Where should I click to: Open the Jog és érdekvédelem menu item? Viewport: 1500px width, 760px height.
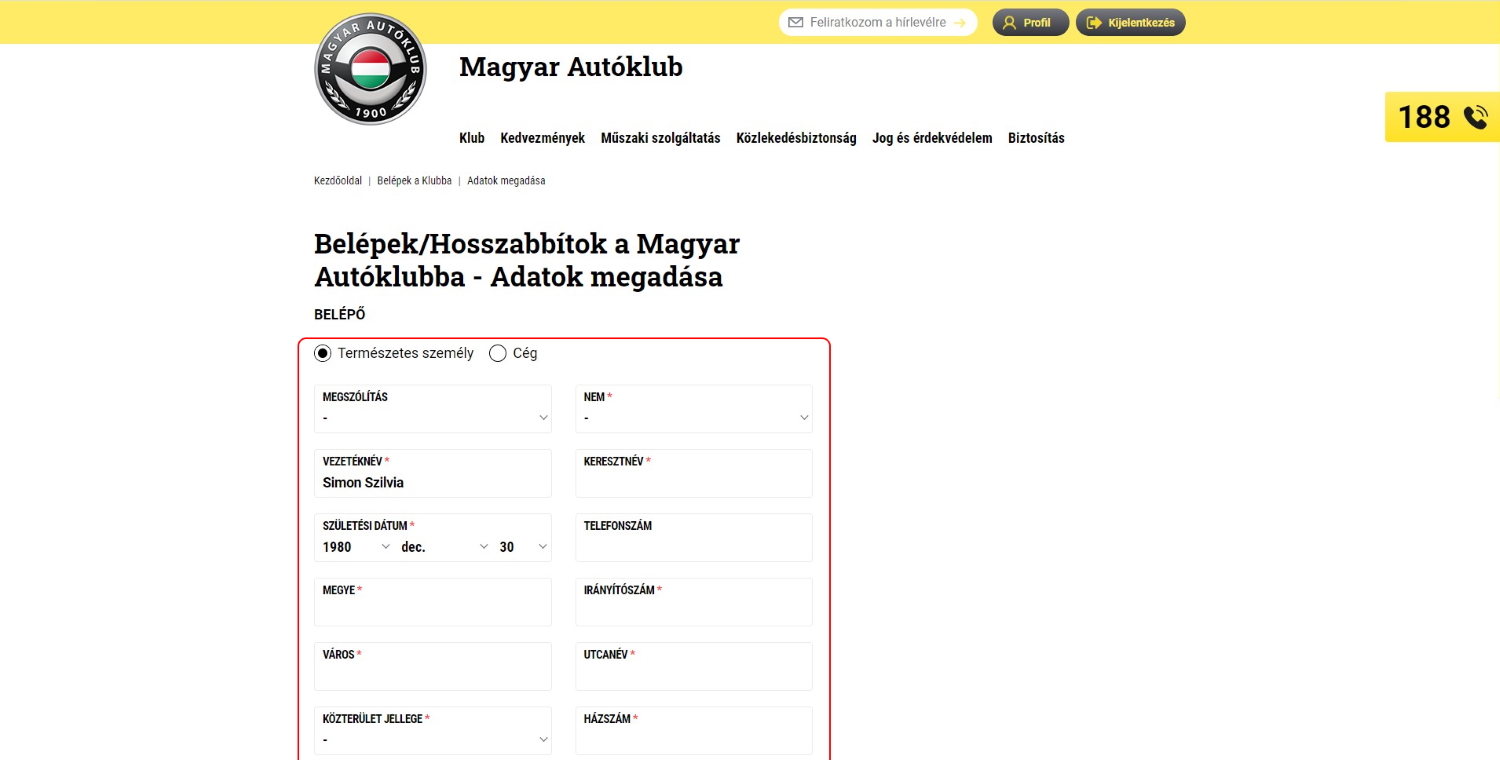[932, 138]
